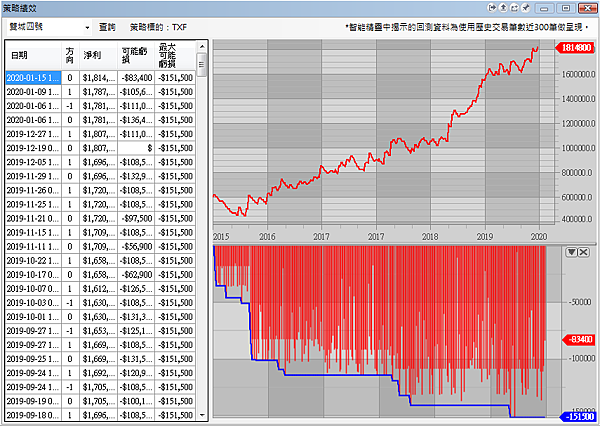Select the 2019-11-29 date cell
The width and height of the screenshot is (600, 426).
point(33,176)
